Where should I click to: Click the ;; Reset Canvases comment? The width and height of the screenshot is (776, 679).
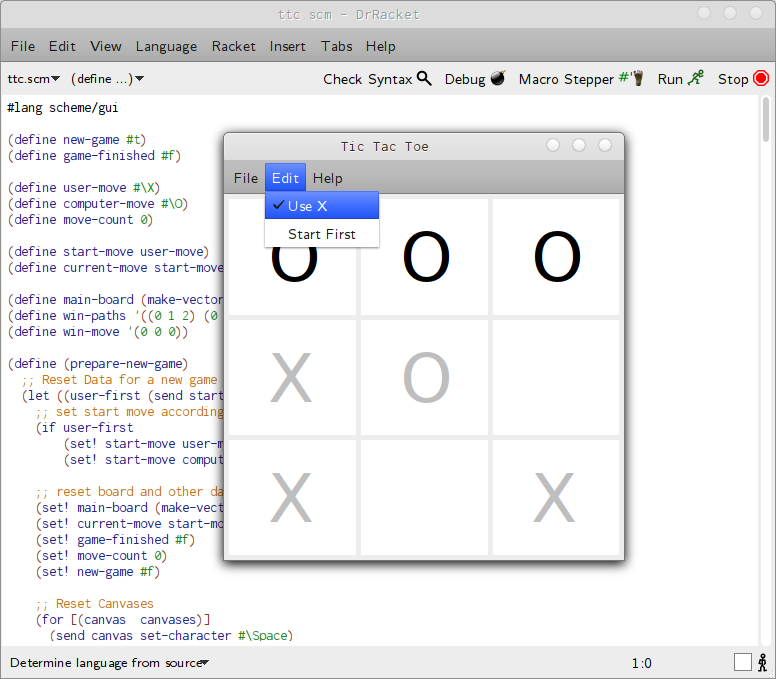click(95, 603)
